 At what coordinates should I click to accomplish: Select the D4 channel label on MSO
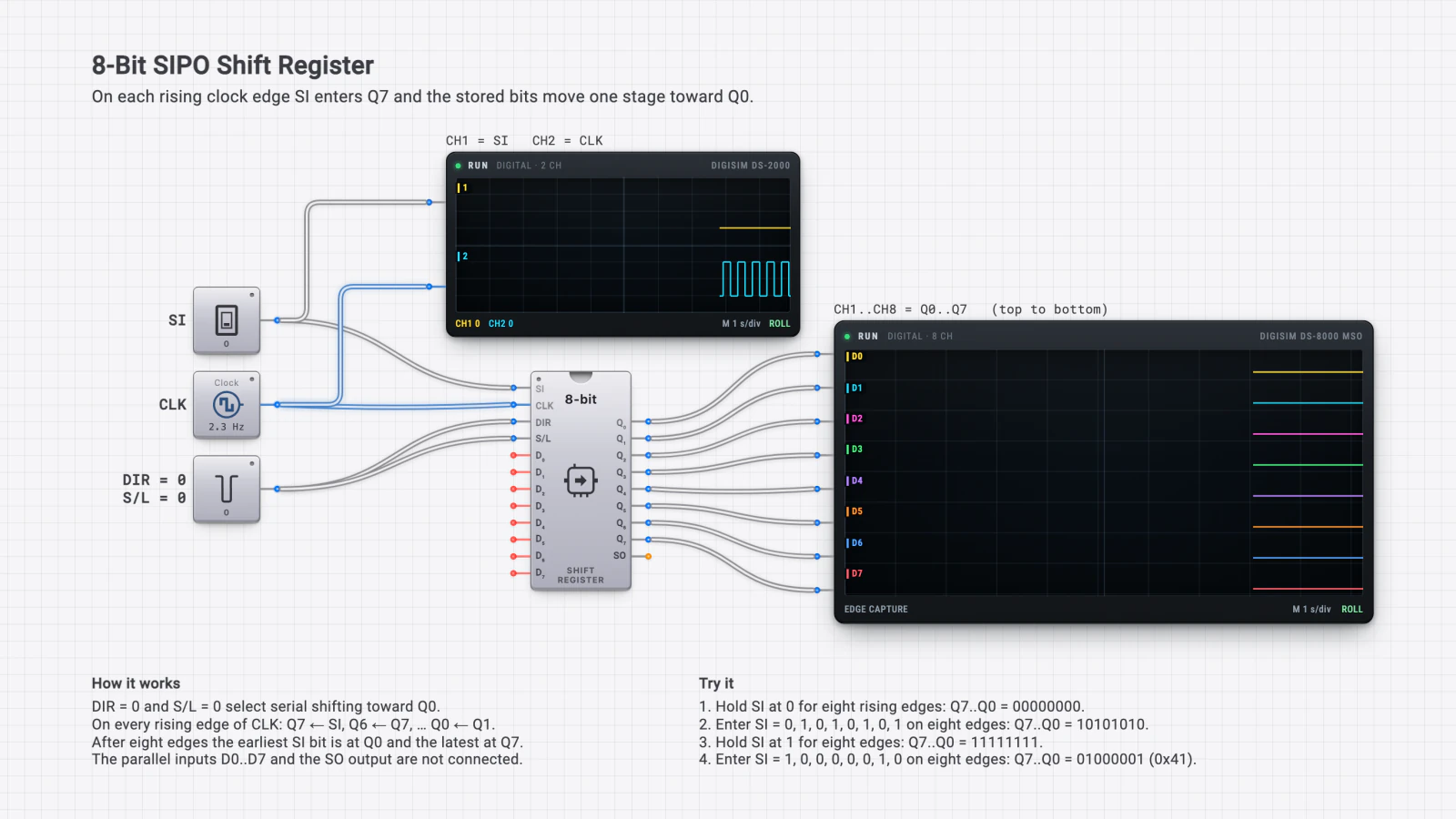click(854, 481)
